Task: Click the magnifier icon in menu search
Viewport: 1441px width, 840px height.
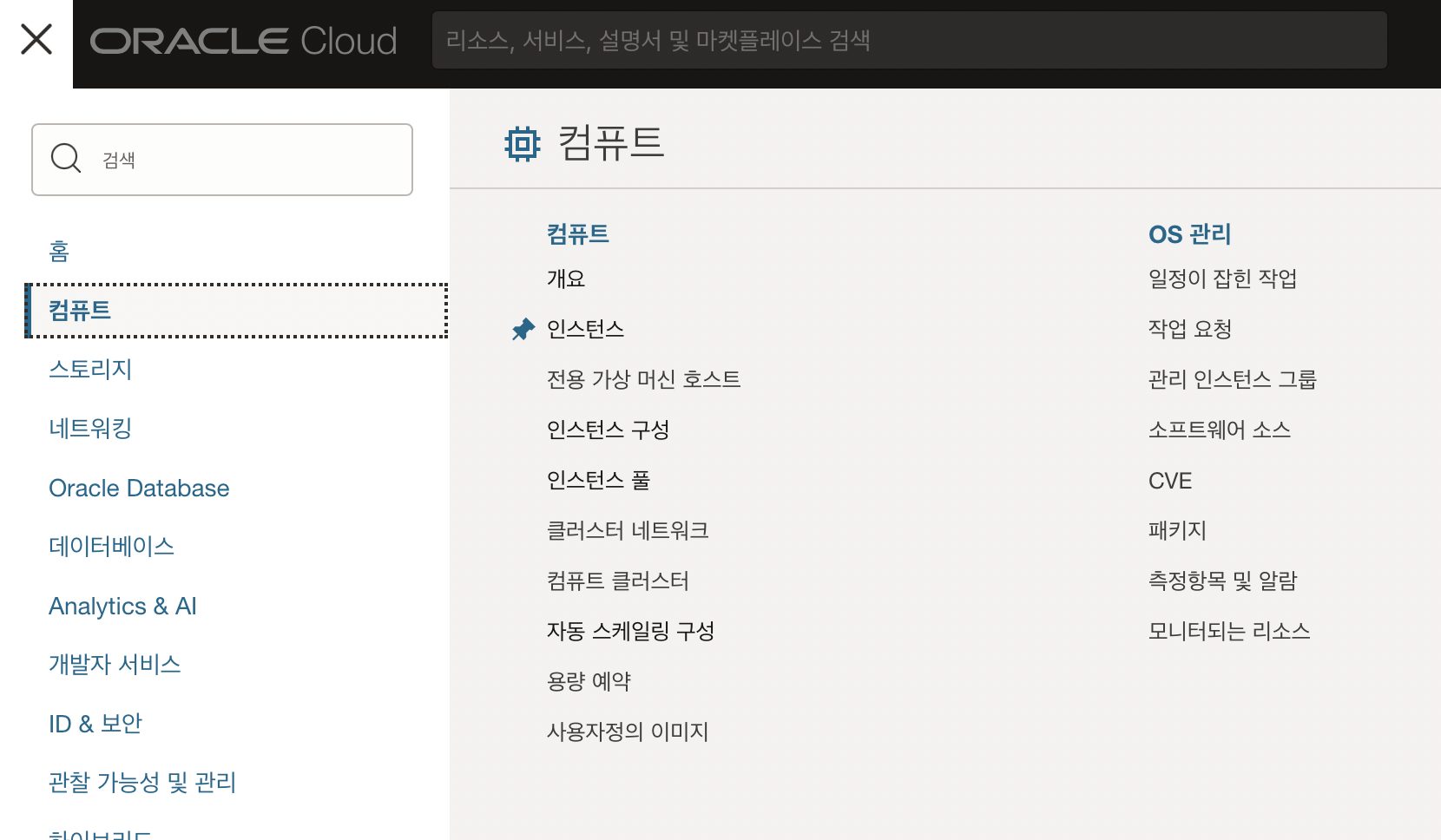Action: (x=66, y=159)
